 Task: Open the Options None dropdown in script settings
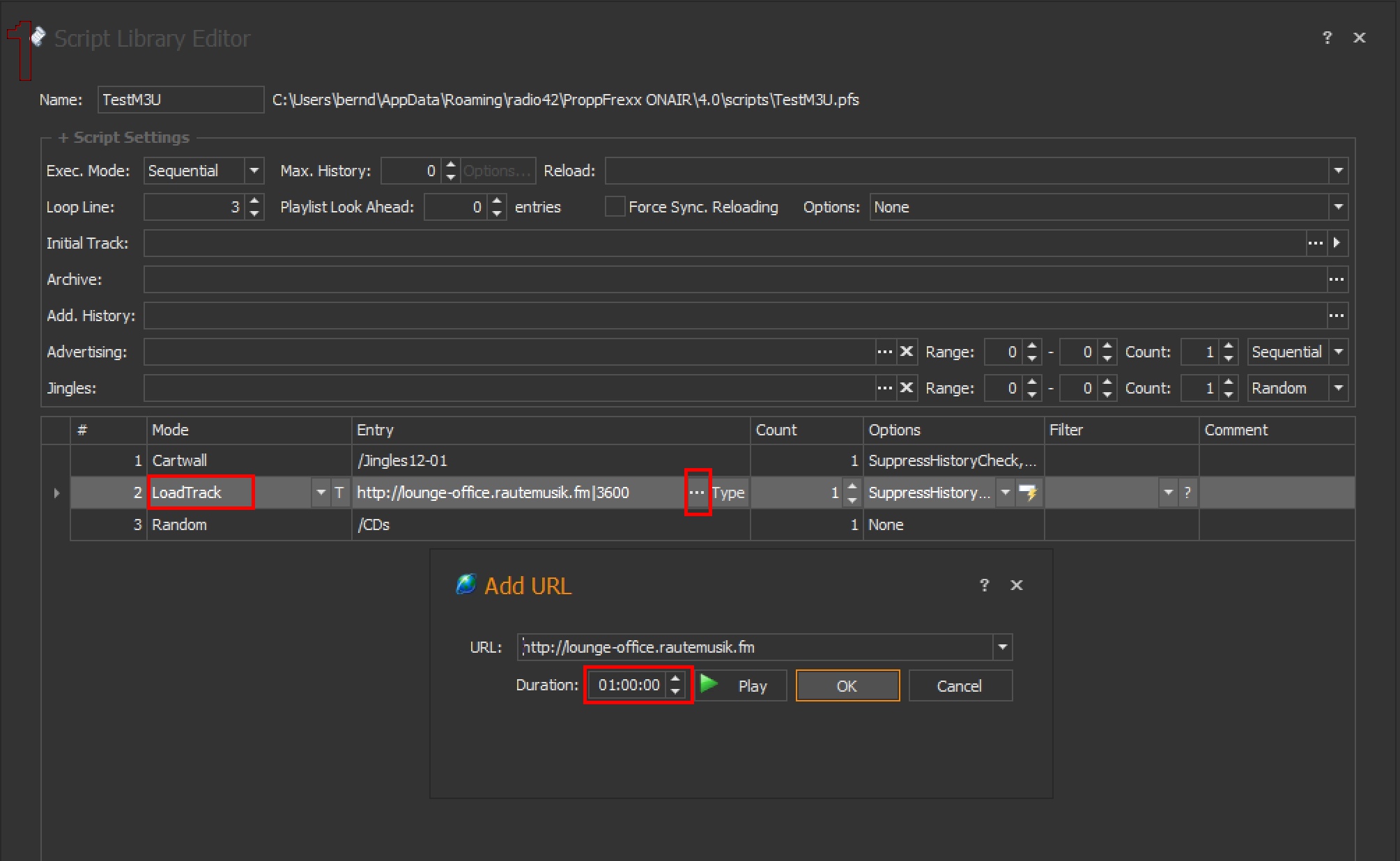[1338, 207]
